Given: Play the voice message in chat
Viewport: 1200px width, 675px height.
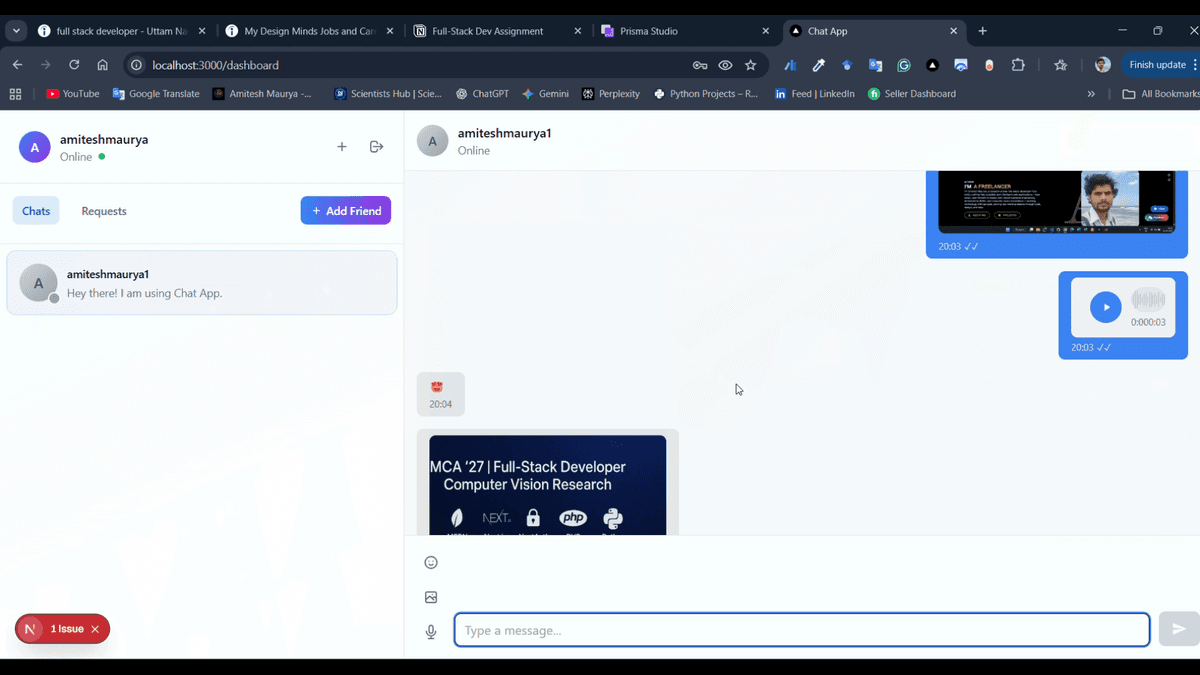Looking at the screenshot, I should [1105, 306].
